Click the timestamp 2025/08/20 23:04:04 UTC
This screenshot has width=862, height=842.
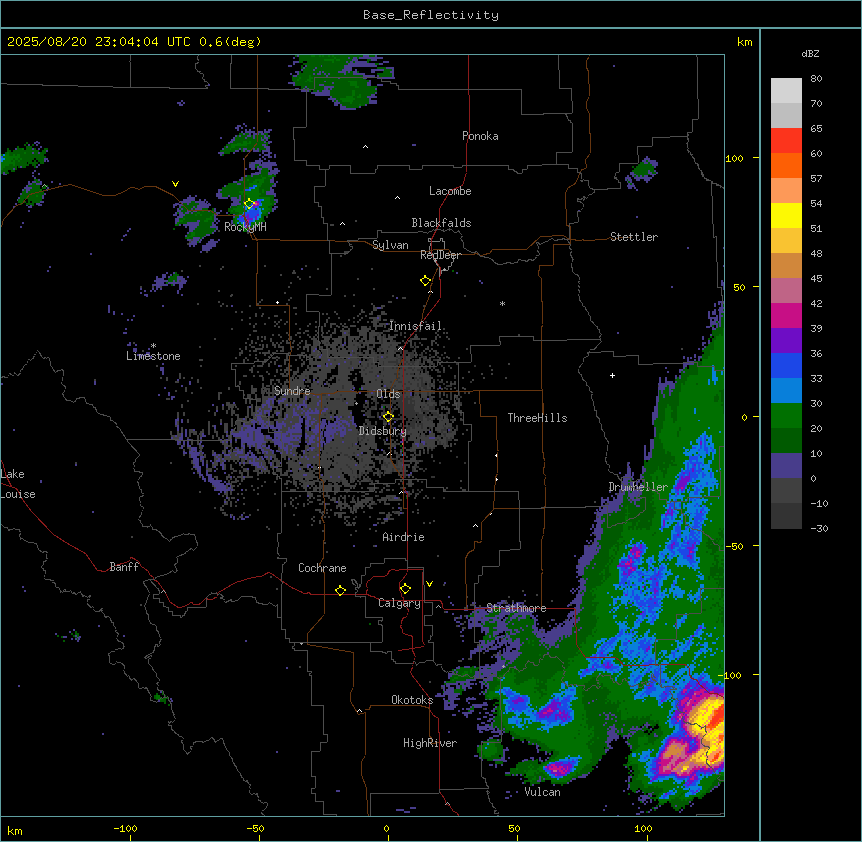(x=99, y=42)
